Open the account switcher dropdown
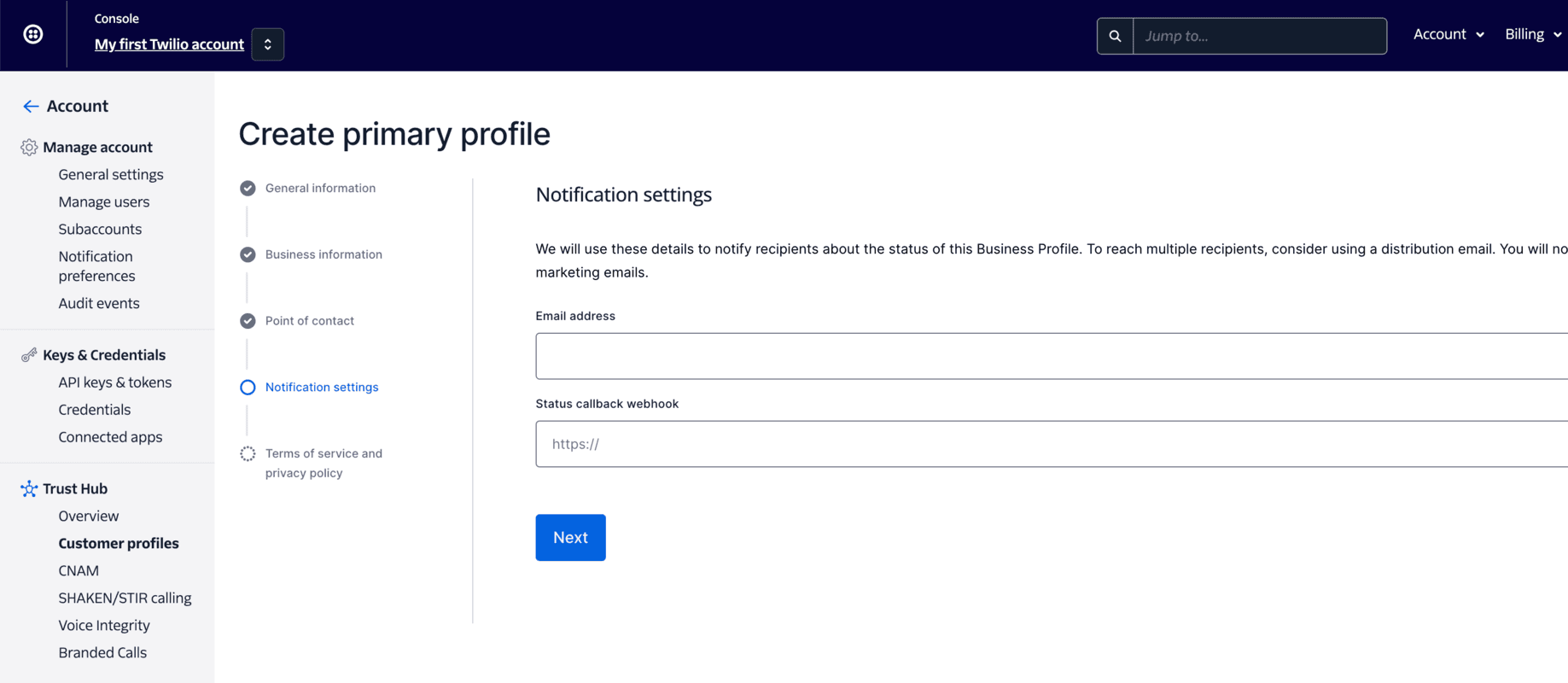Screen dimensions: 1568x683 267,44
